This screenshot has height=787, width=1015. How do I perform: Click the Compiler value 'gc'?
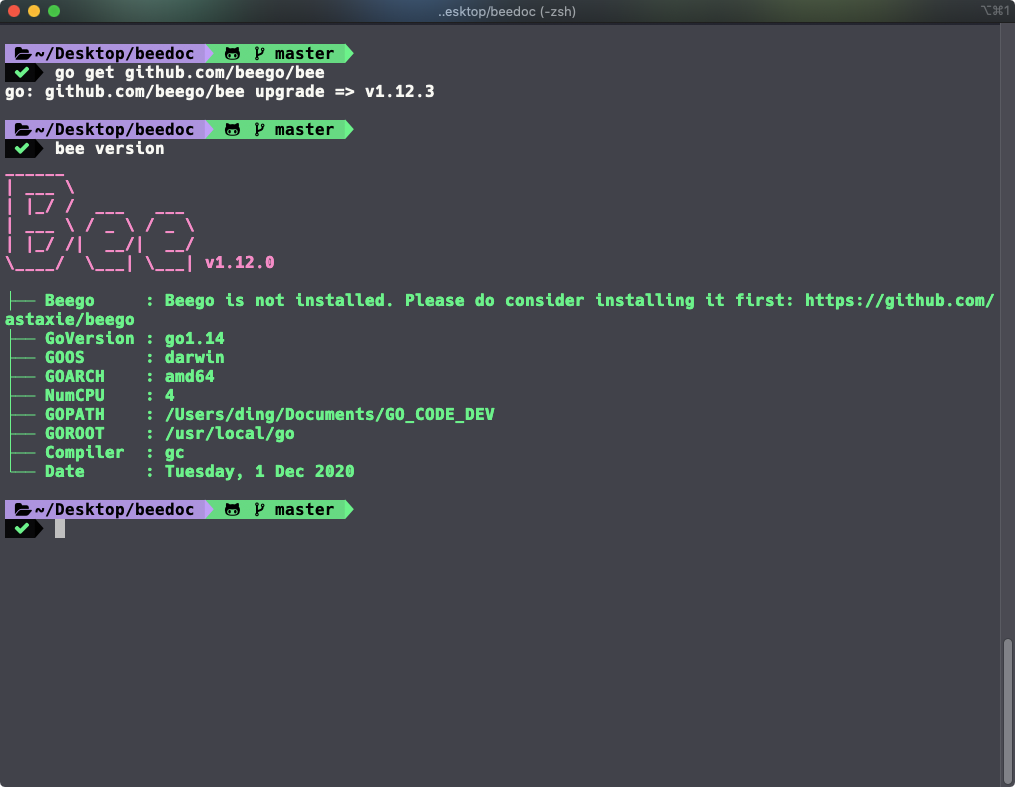(175, 453)
